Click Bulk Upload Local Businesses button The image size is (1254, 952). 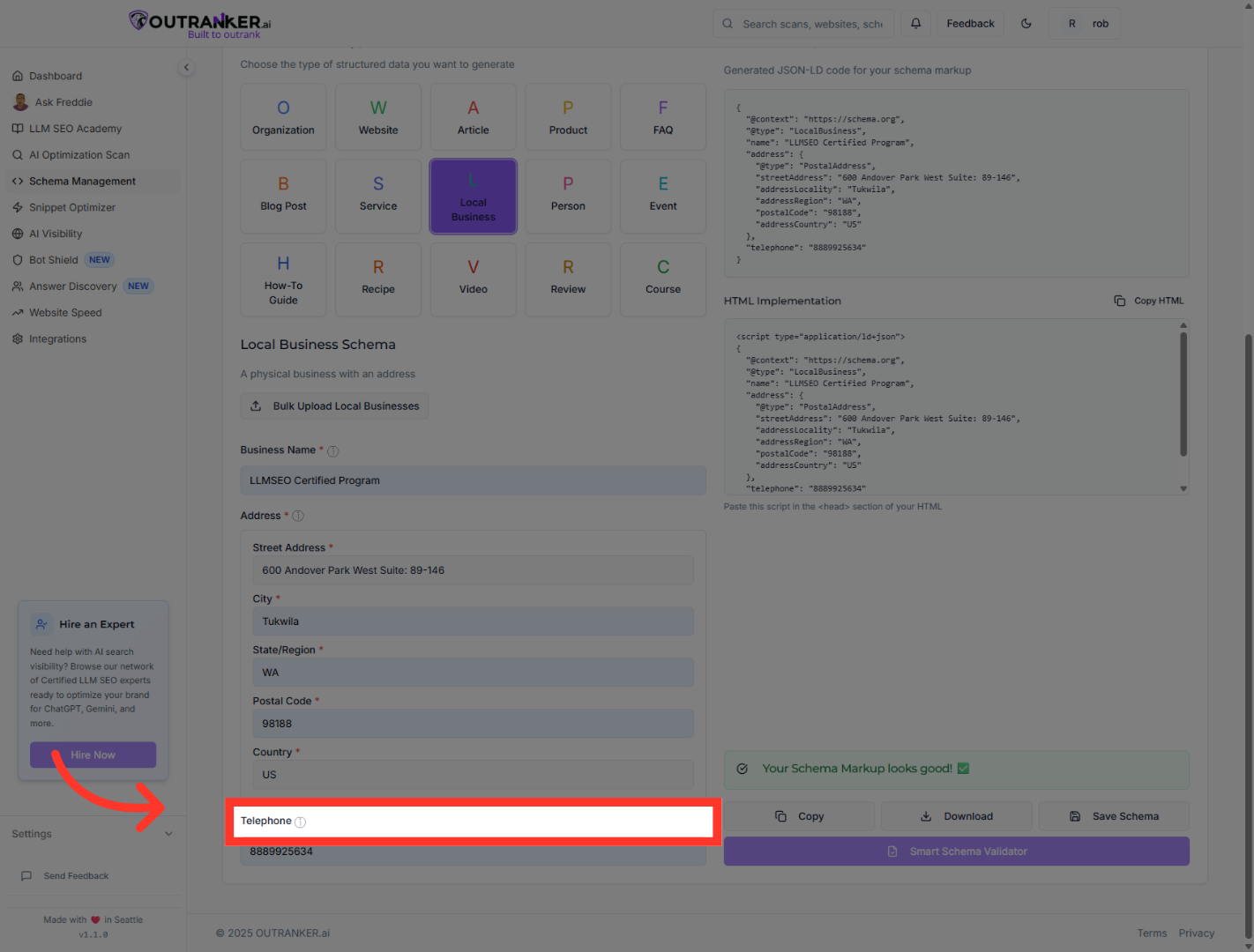(335, 406)
